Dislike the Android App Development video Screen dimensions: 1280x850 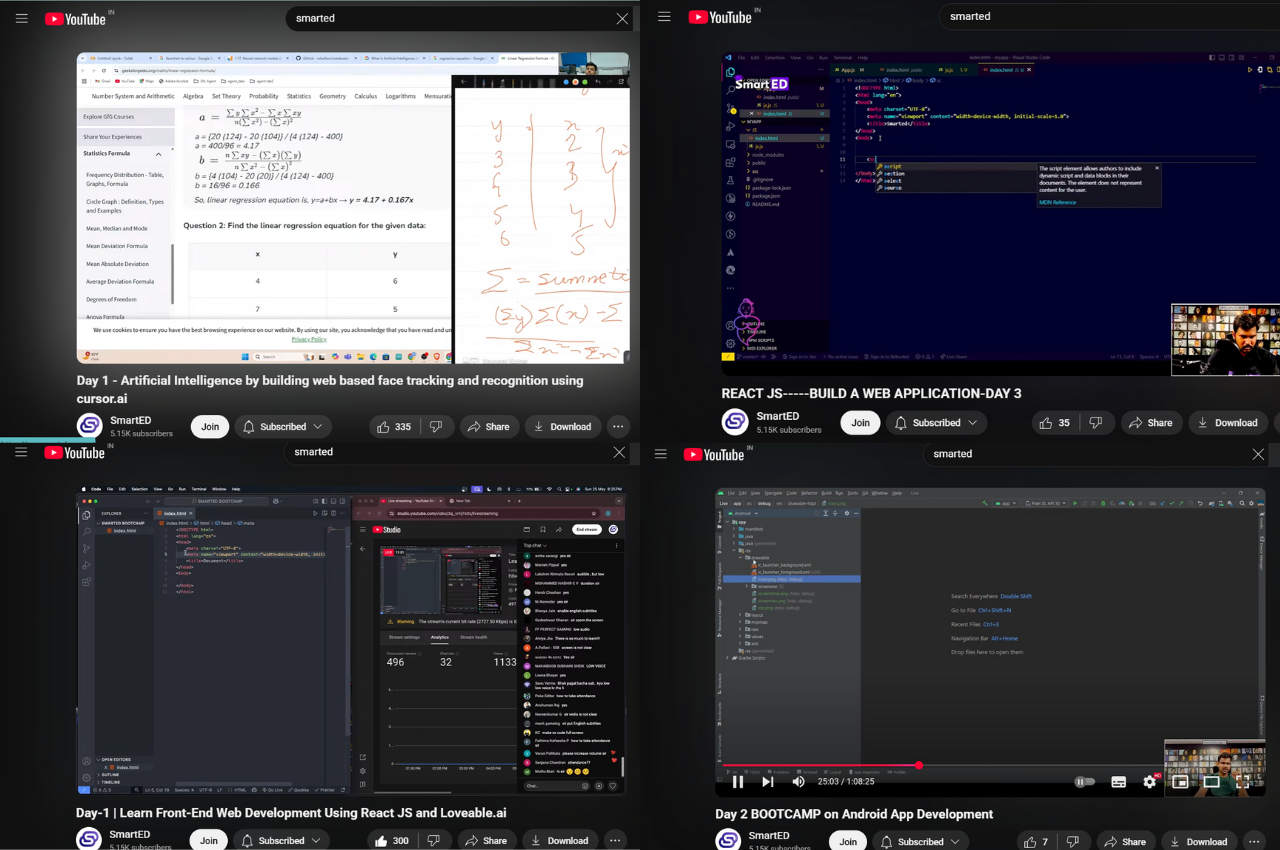pyautogui.click(x=1074, y=842)
